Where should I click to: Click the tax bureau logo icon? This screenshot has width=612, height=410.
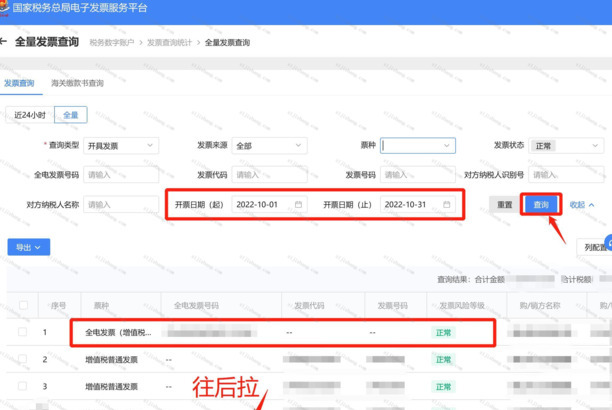(x=5, y=7)
